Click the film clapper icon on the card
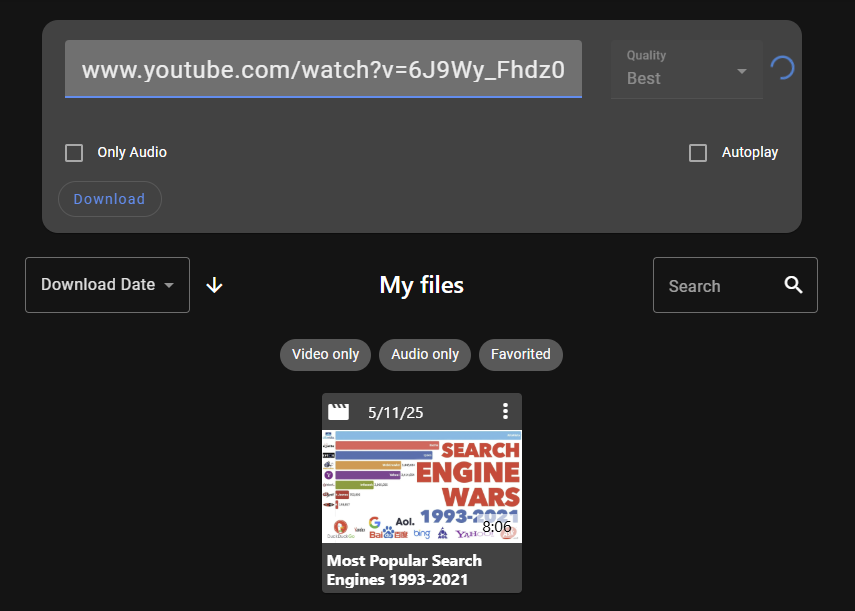The image size is (855, 611). (x=340, y=411)
